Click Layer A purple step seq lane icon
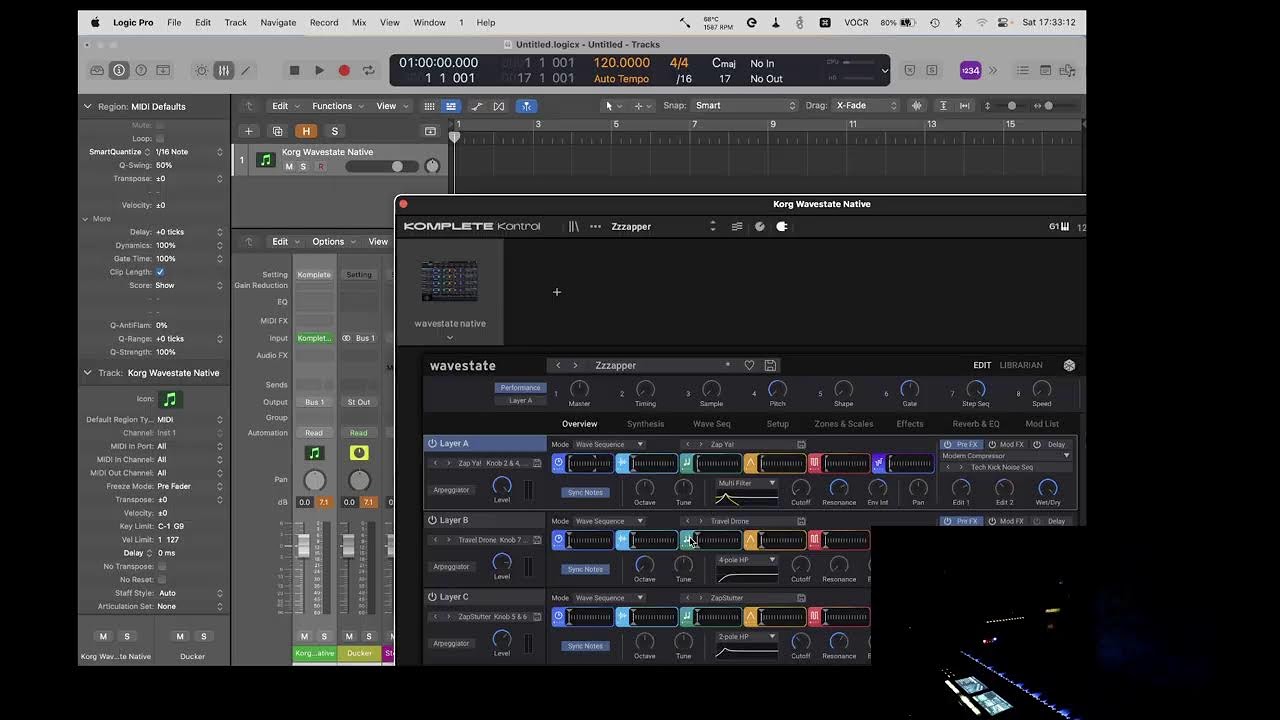The image size is (1280, 720). pos(879,463)
